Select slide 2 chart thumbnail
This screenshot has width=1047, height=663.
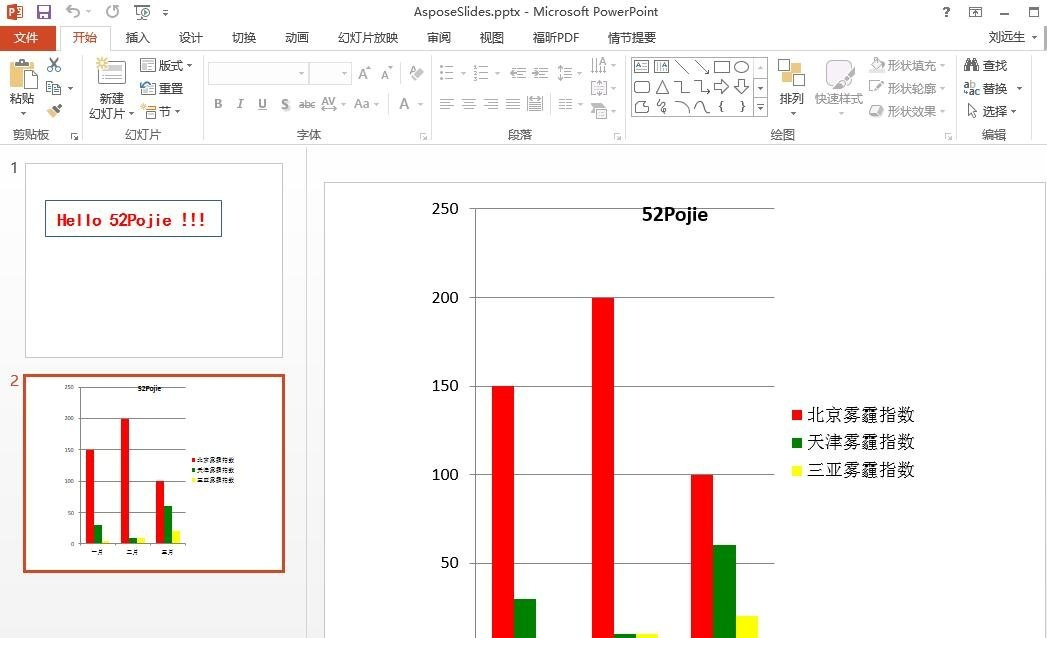point(154,473)
